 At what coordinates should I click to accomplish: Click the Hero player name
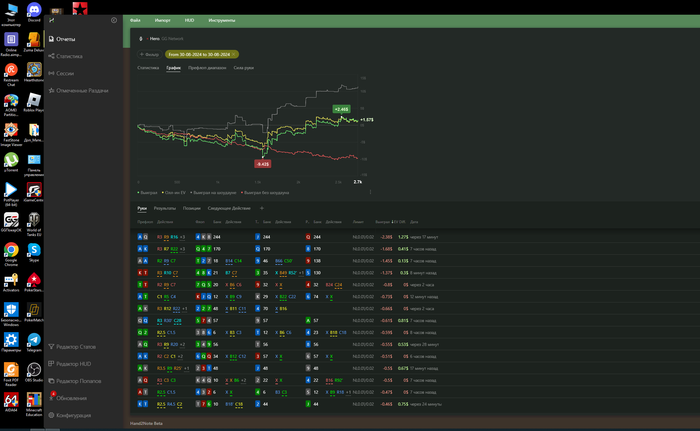pyautogui.click(x=154, y=39)
